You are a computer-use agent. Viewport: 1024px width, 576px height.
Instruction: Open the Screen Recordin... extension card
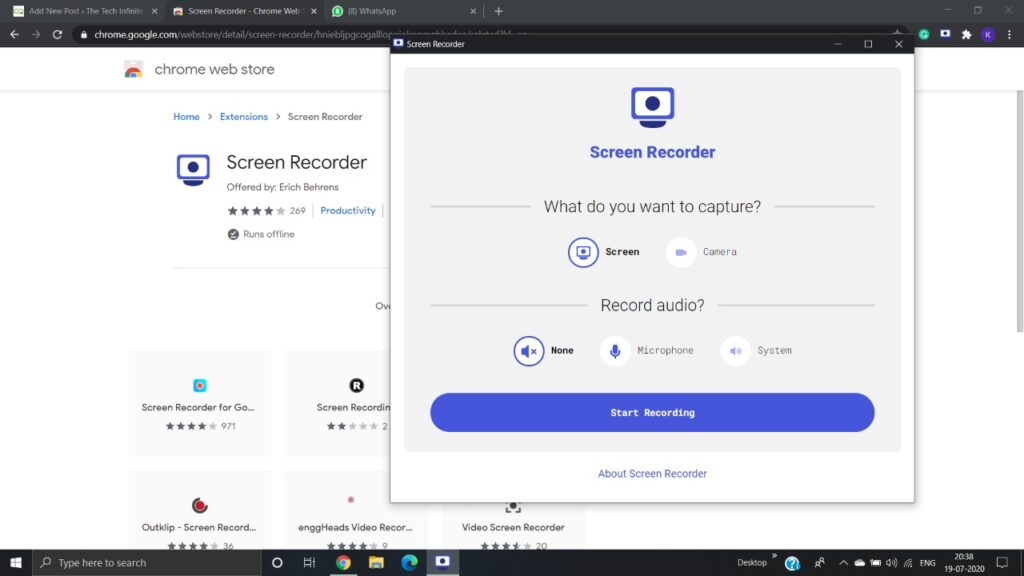coord(337,404)
